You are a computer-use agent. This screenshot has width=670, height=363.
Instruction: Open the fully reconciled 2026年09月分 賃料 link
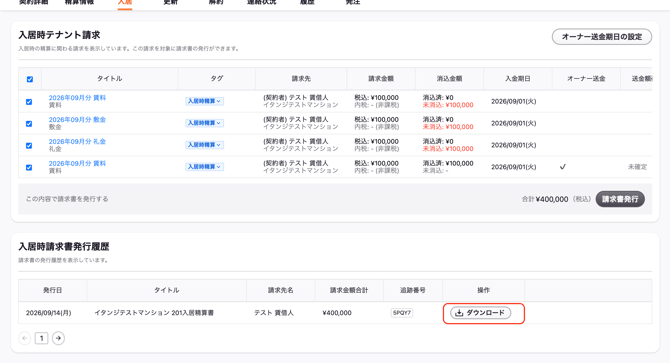click(77, 163)
